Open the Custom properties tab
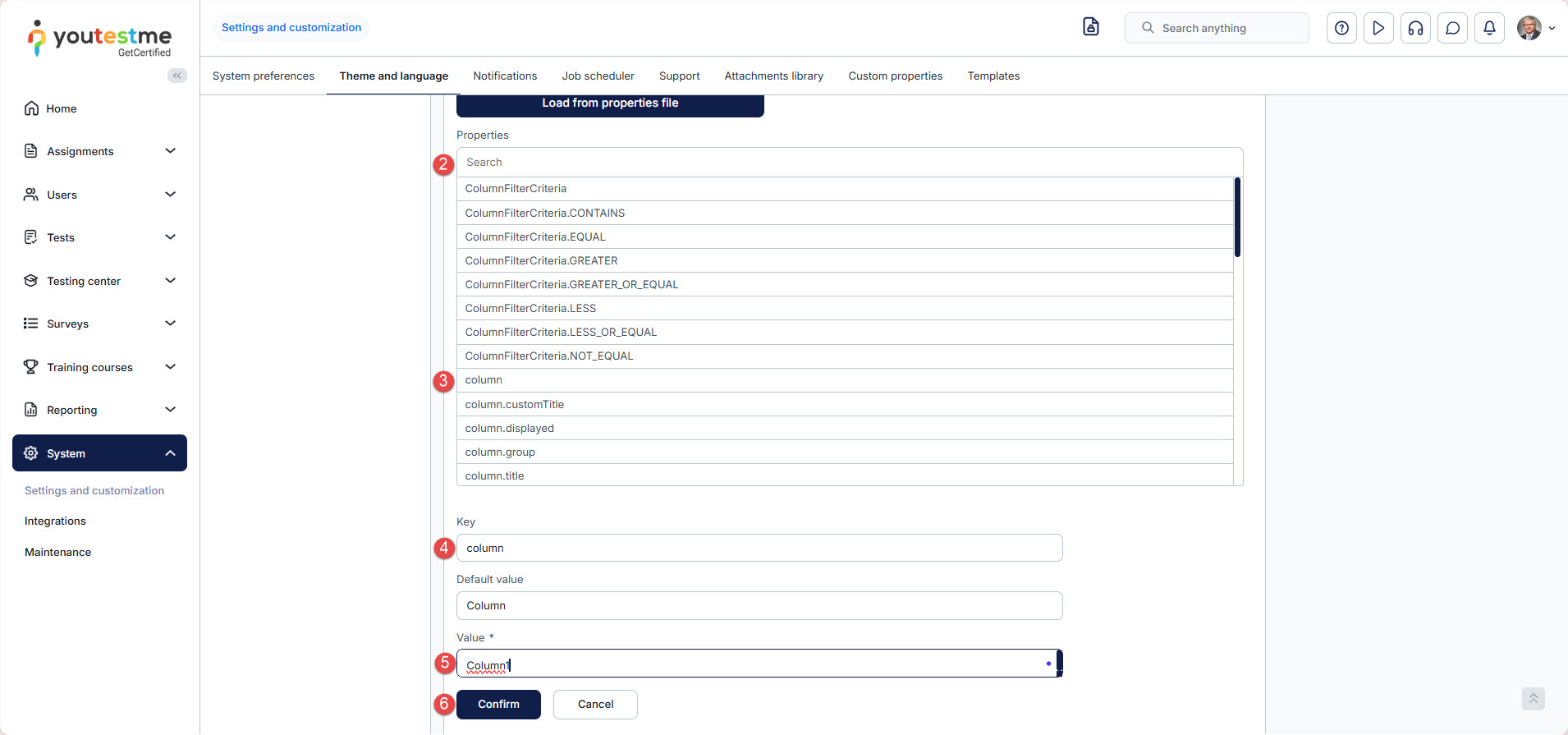This screenshot has height=735, width=1568. [895, 76]
